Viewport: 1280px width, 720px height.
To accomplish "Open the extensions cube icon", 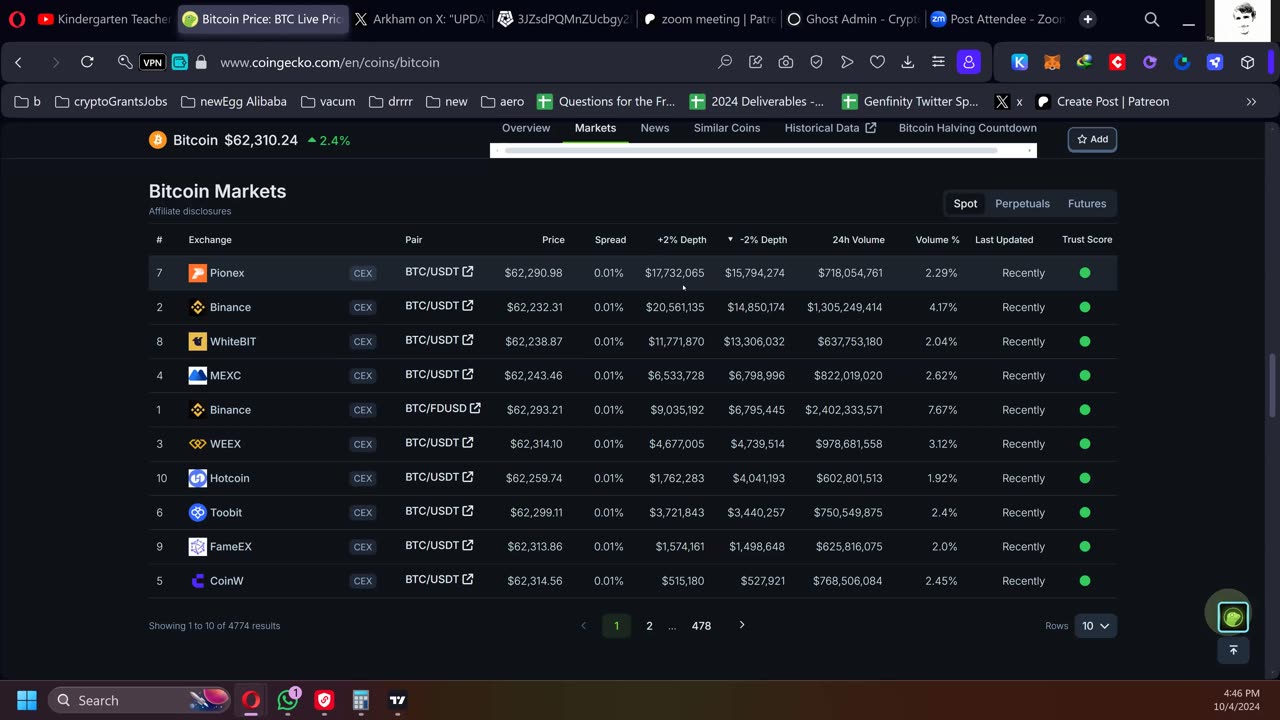I will coord(1247,62).
